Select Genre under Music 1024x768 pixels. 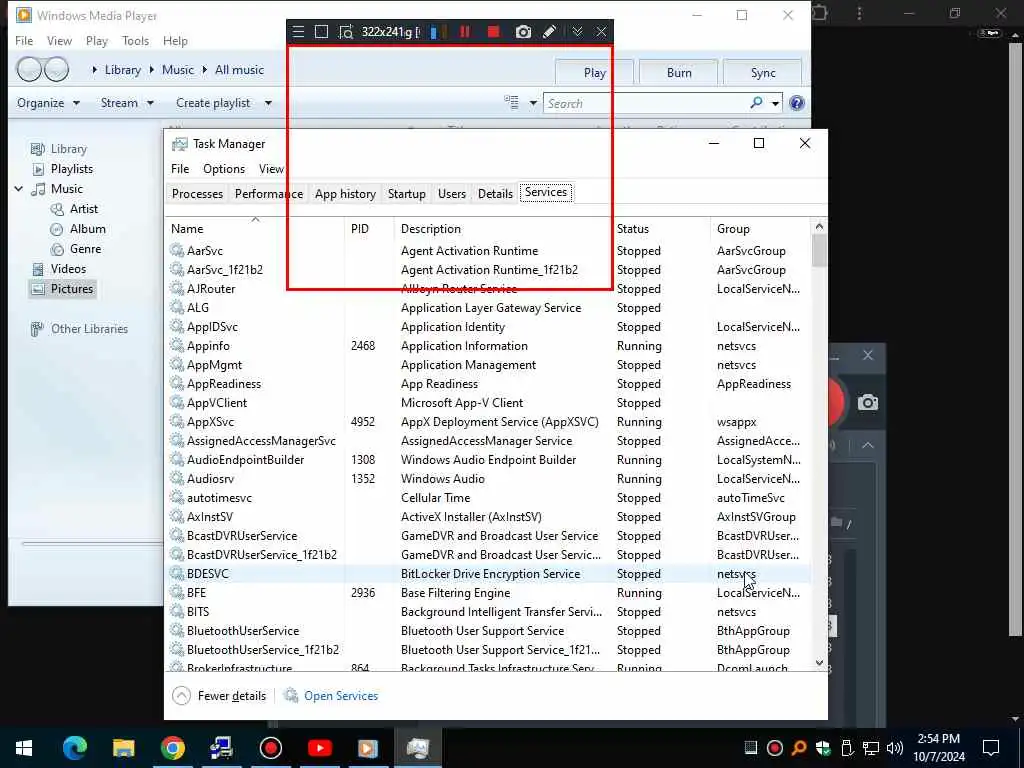(x=85, y=249)
